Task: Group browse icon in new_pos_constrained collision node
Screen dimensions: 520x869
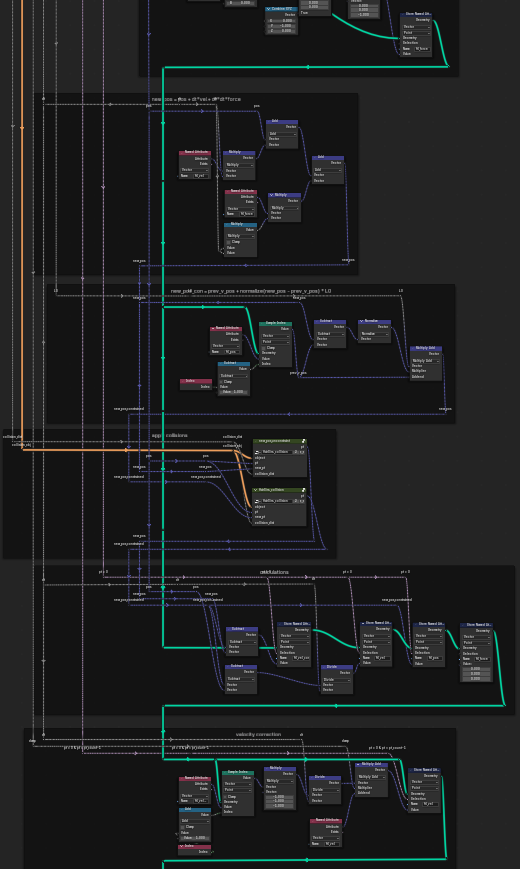Action: point(258,452)
